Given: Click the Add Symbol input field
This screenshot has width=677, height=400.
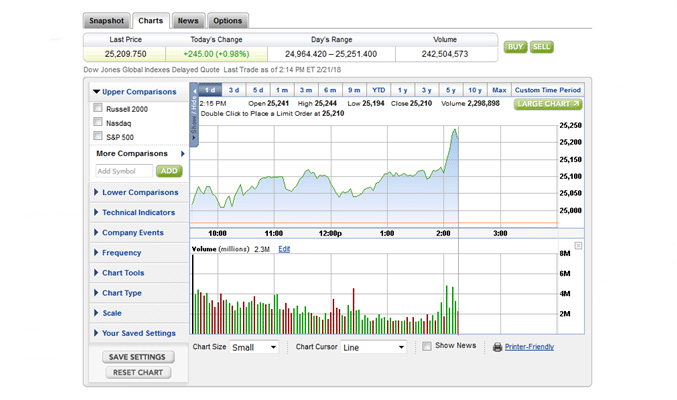Looking at the screenshot, I should 124,171.
